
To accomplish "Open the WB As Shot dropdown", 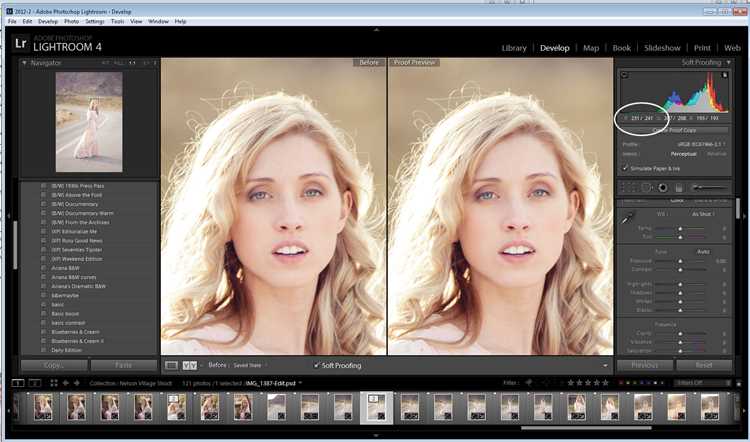I will pos(704,214).
